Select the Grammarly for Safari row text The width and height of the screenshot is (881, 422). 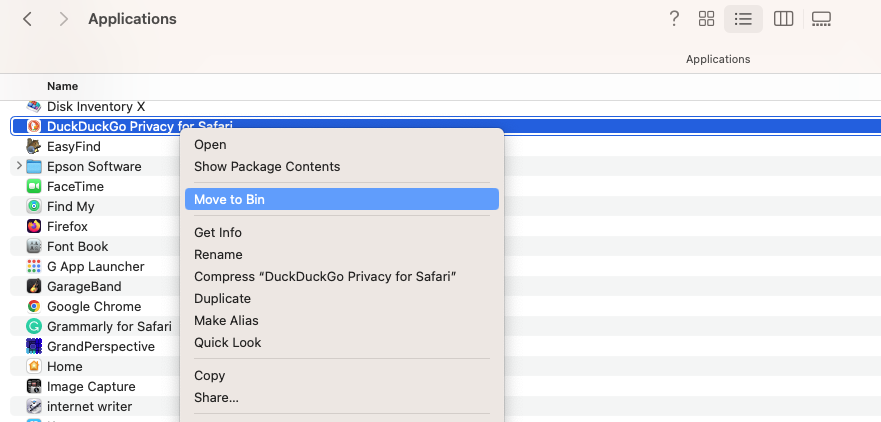(x=110, y=326)
